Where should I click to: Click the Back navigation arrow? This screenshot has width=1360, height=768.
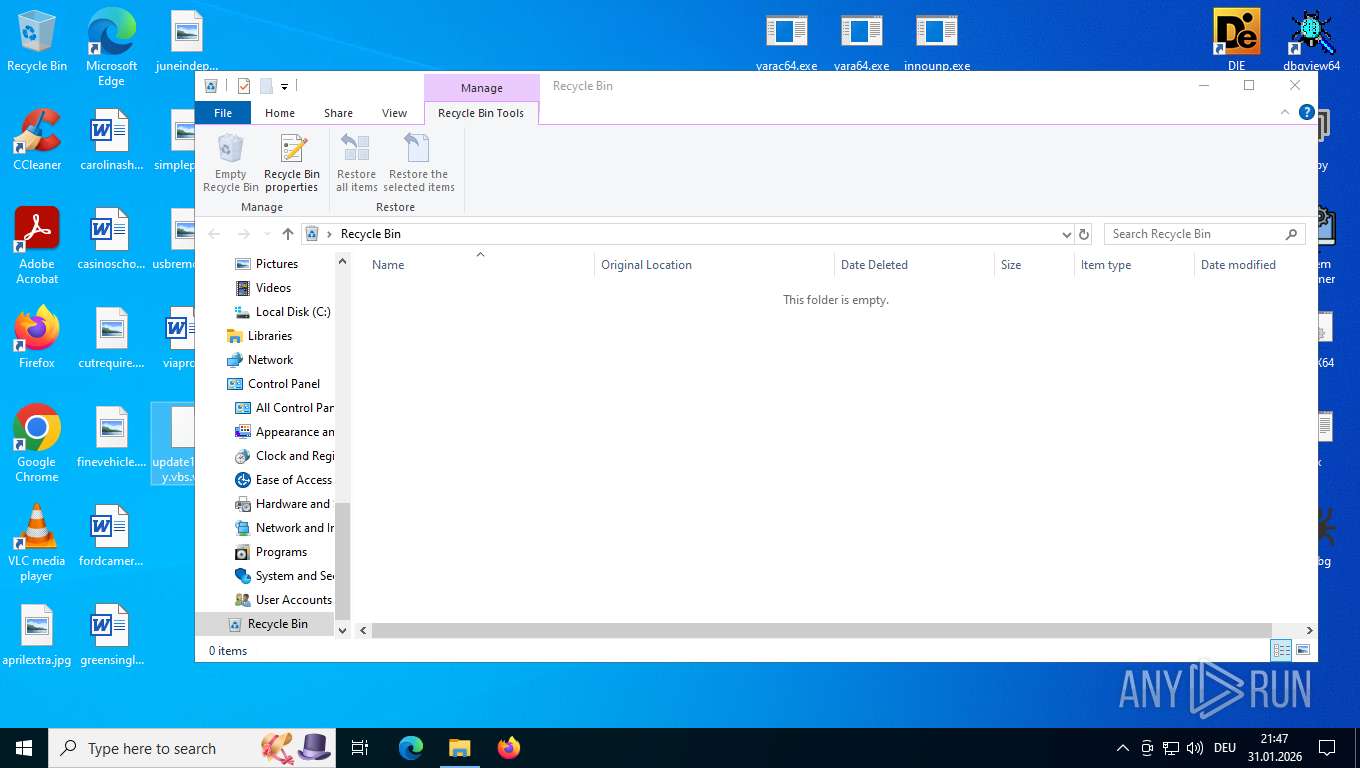(x=214, y=234)
